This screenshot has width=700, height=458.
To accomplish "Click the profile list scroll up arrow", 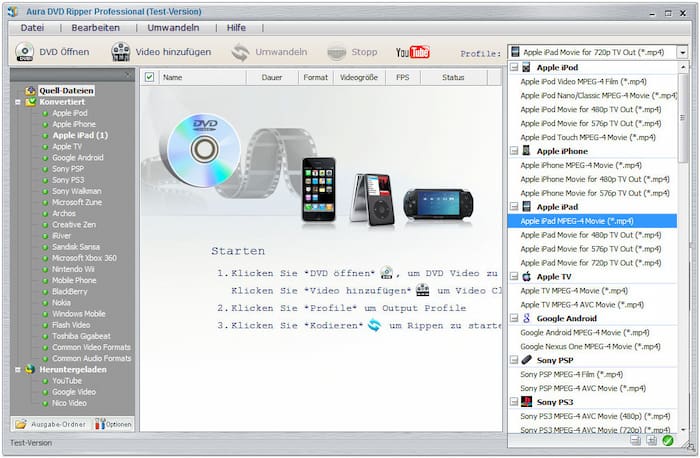I will coord(683,67).
